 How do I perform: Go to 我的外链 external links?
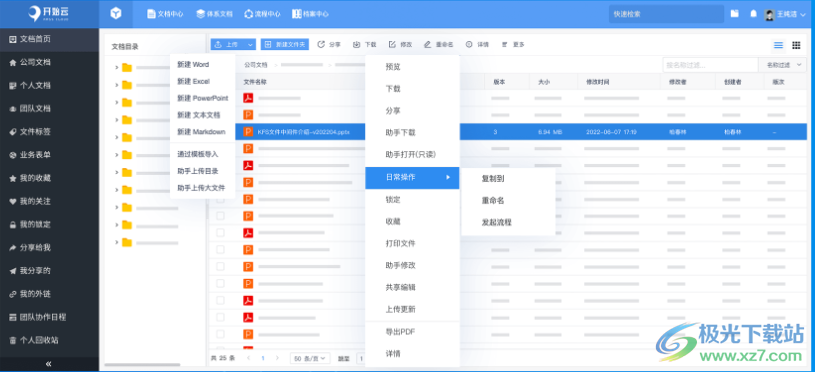[49, 294]
